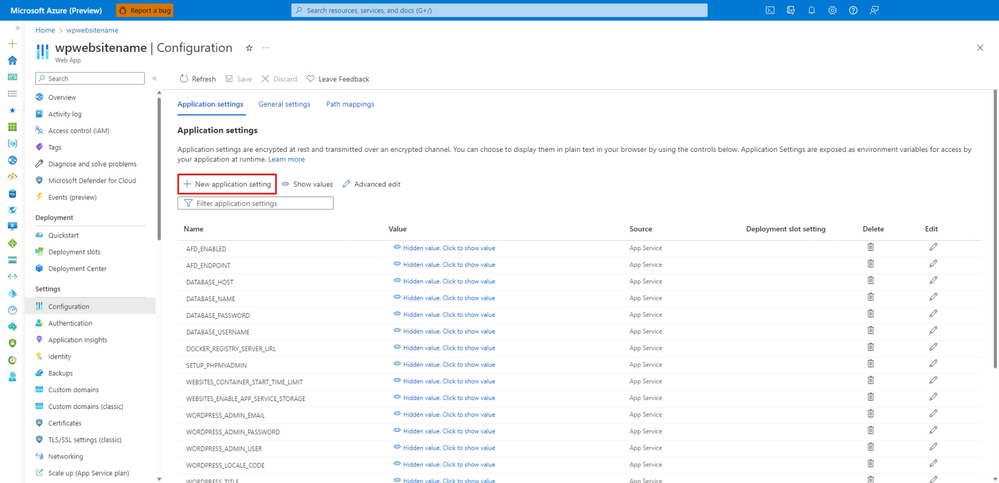999x483 pixels.
Task: Switch to the General settings tab
Action: [x=284, y=104]
